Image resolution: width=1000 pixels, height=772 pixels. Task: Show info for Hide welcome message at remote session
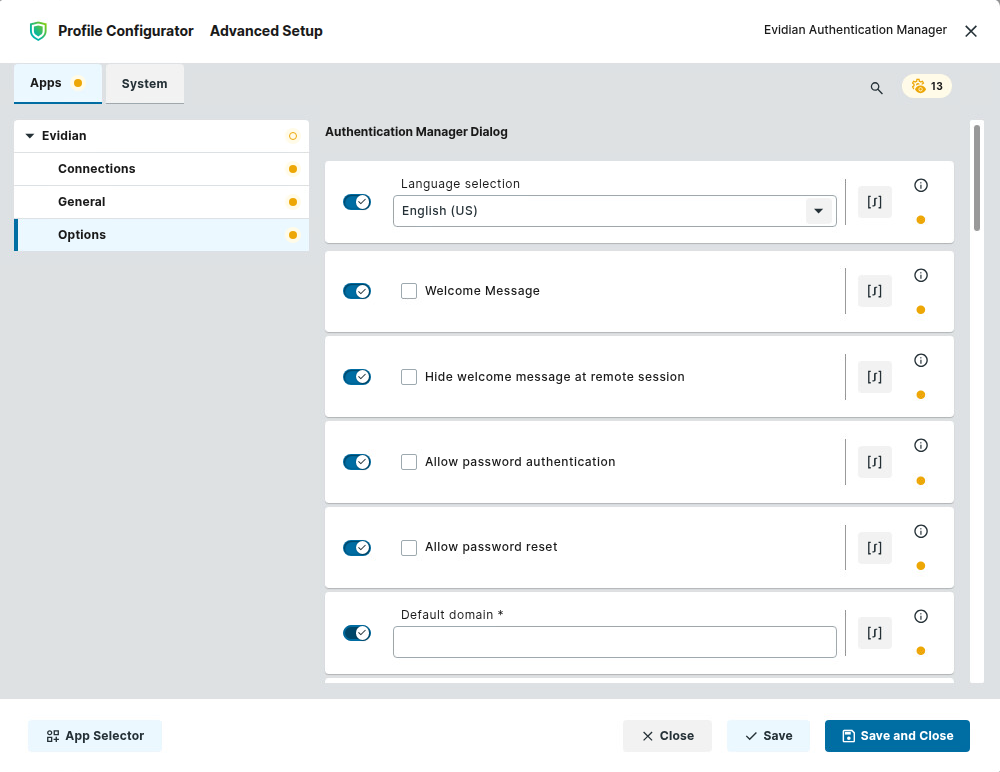point(920,360)
